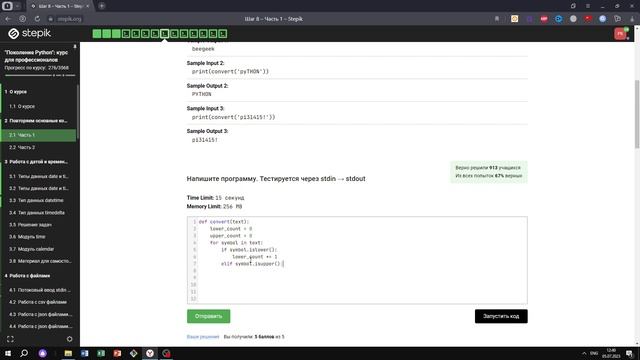Click the 'Sample Output 3' value p1314151
640x360 pixels.
click(x=204, y=140)
